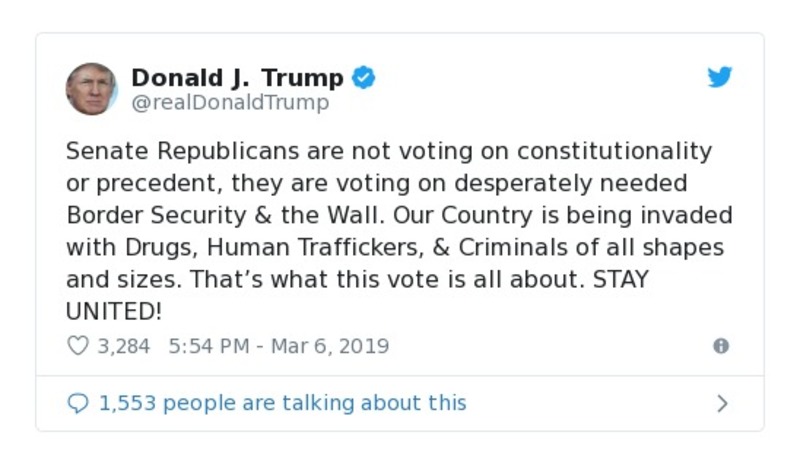The height and width of the screenshot is (467, 800).
Task: Click the 3,284 likes count
Action: [x=123, y=346]
